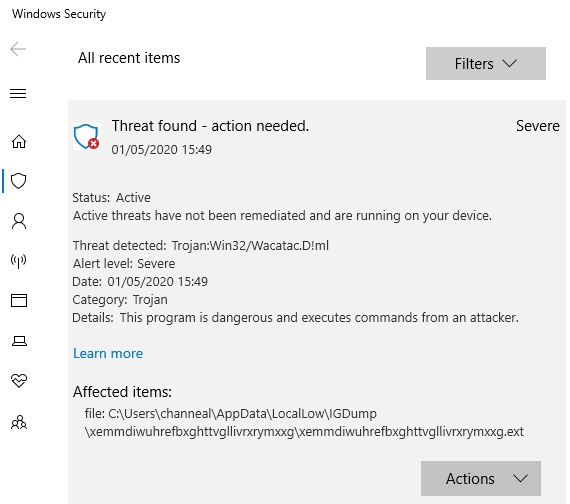Click the affected file path text
Image resolution: width=570 pixels, height=504 pixels.
point(304,423)
